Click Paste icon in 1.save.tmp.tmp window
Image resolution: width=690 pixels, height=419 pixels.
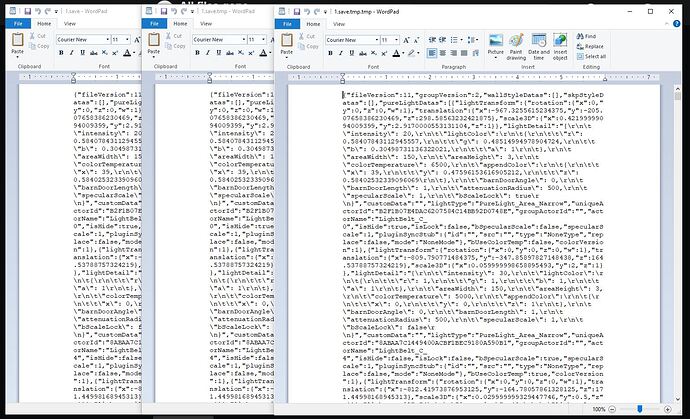(286, 40)
